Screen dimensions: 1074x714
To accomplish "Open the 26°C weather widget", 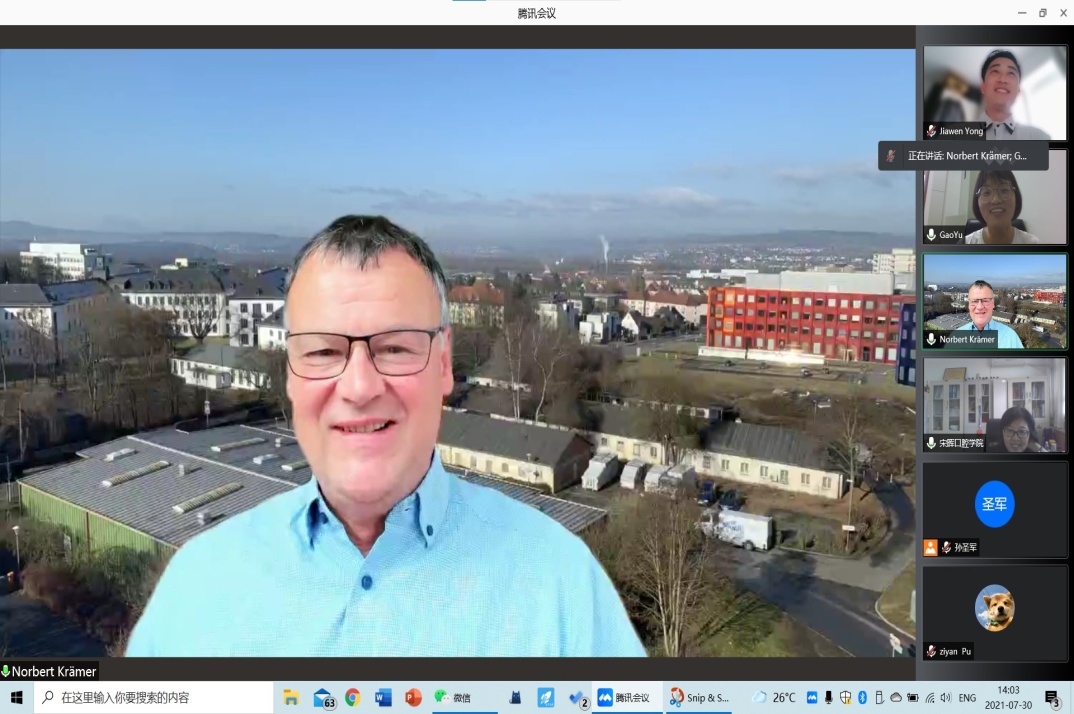I will (x=775, y=697).
